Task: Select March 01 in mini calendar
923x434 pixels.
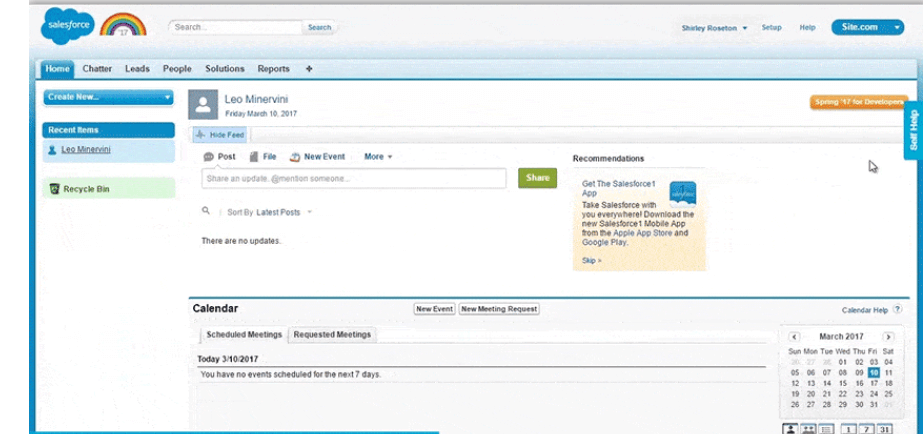Action: click(x=843, y=362)
